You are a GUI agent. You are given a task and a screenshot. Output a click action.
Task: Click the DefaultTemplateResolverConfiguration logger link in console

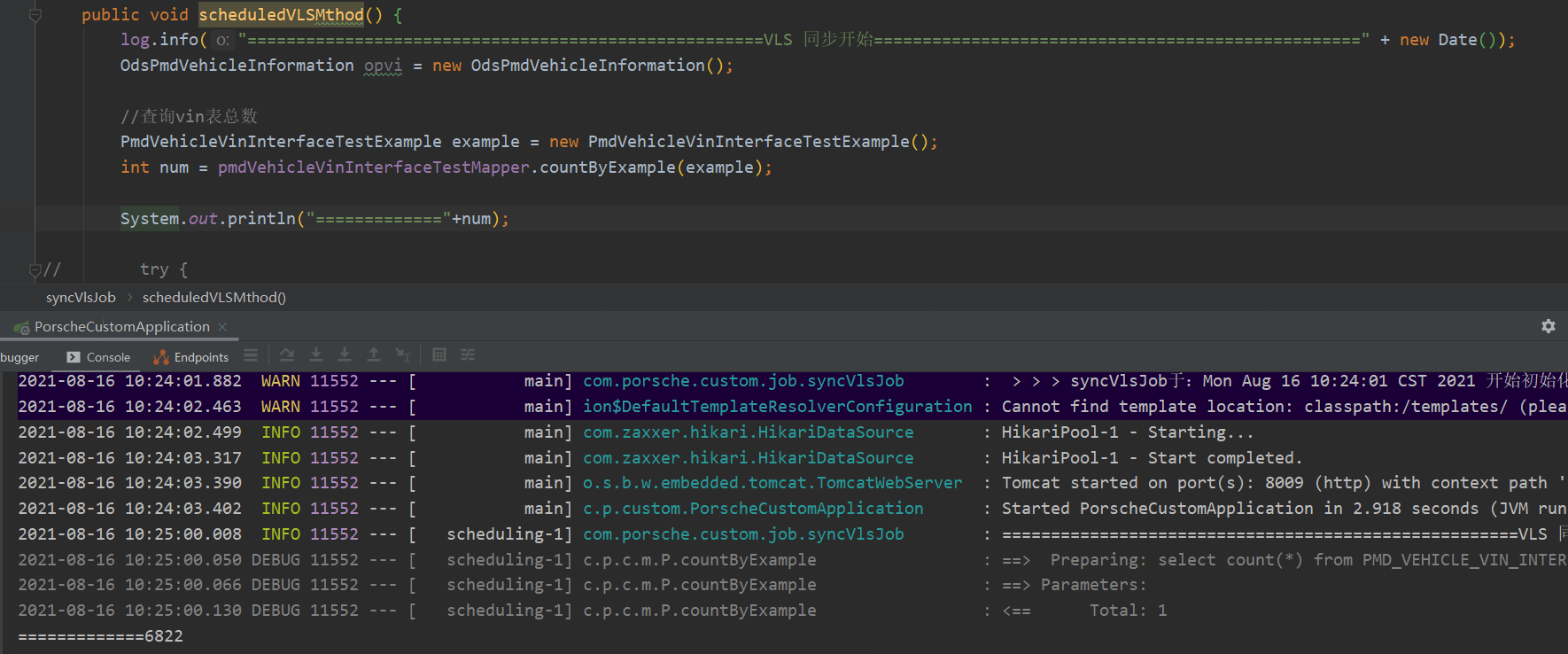pyautogui.click(x=777, y=407)
